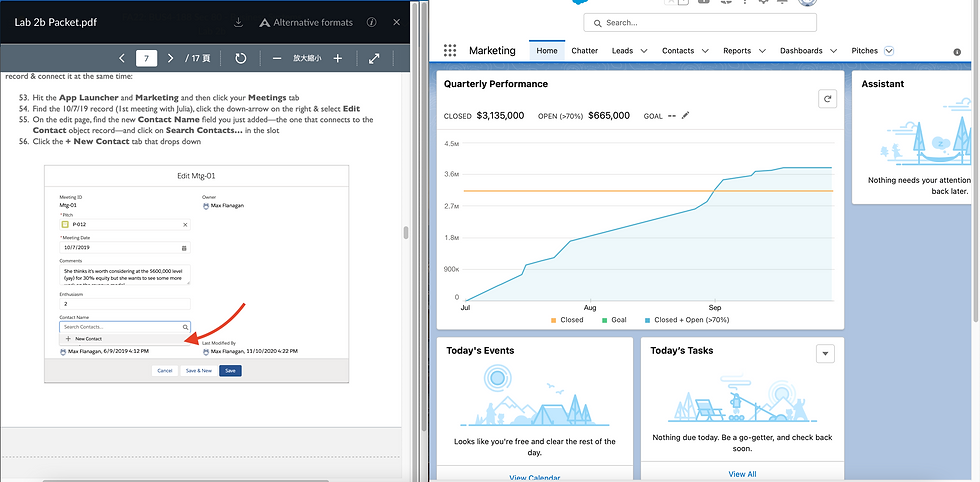Click the Quarterly Performance heading
The image size is (980, 482).
click(x=496, y=84)
